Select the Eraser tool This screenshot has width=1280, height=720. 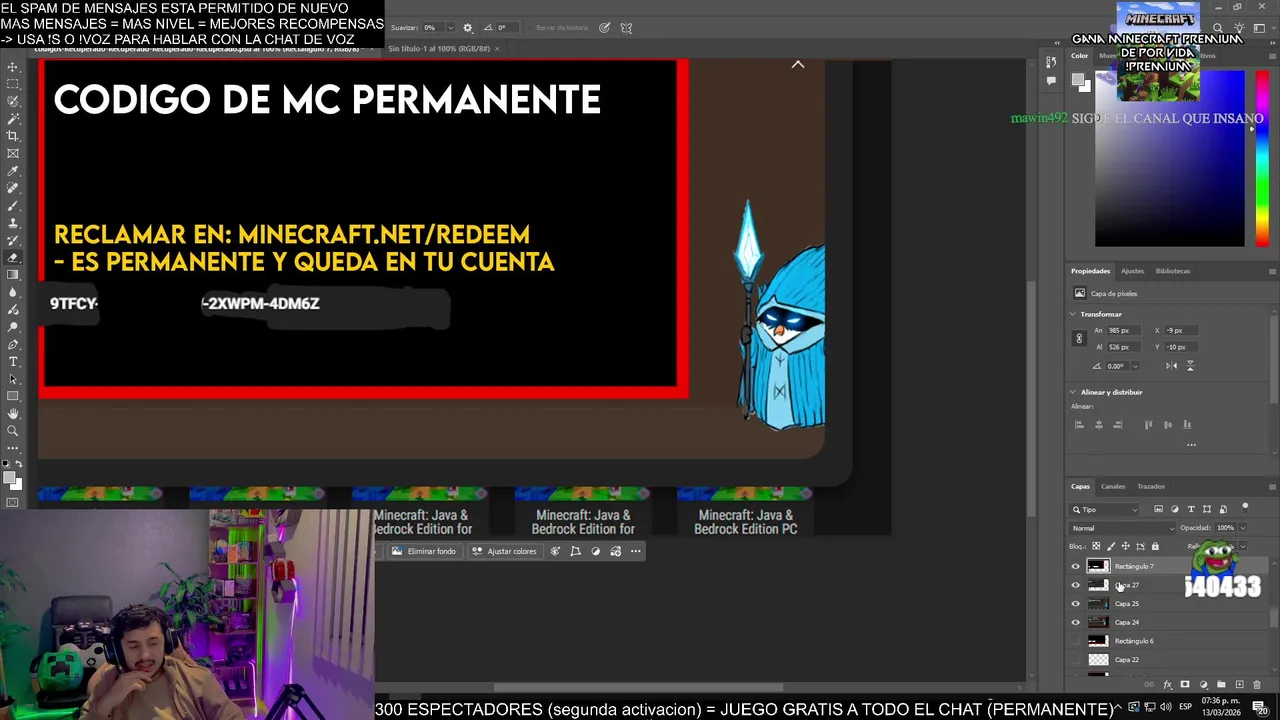(x=13, y=258)
